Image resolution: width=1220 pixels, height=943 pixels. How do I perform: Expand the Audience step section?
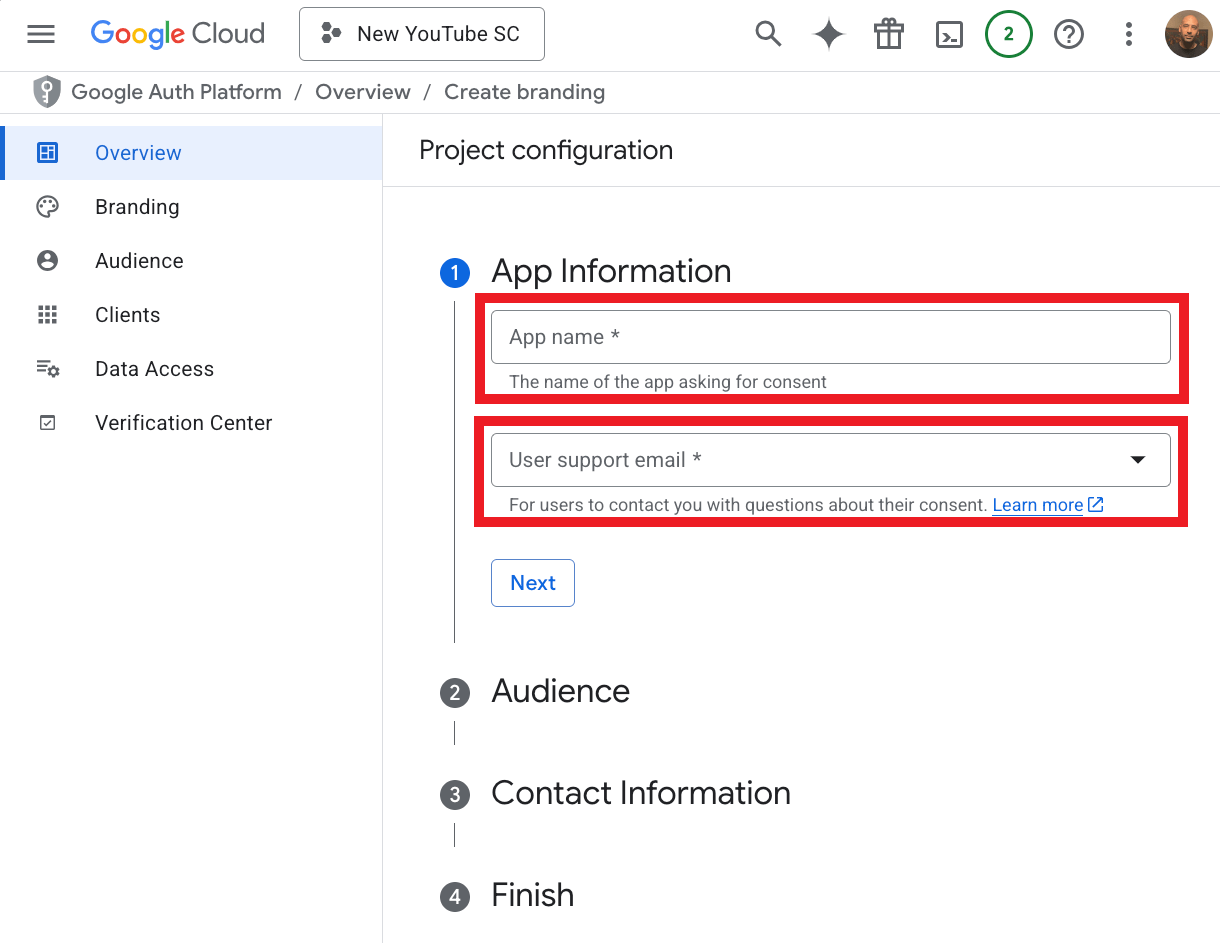coord(560,691)
